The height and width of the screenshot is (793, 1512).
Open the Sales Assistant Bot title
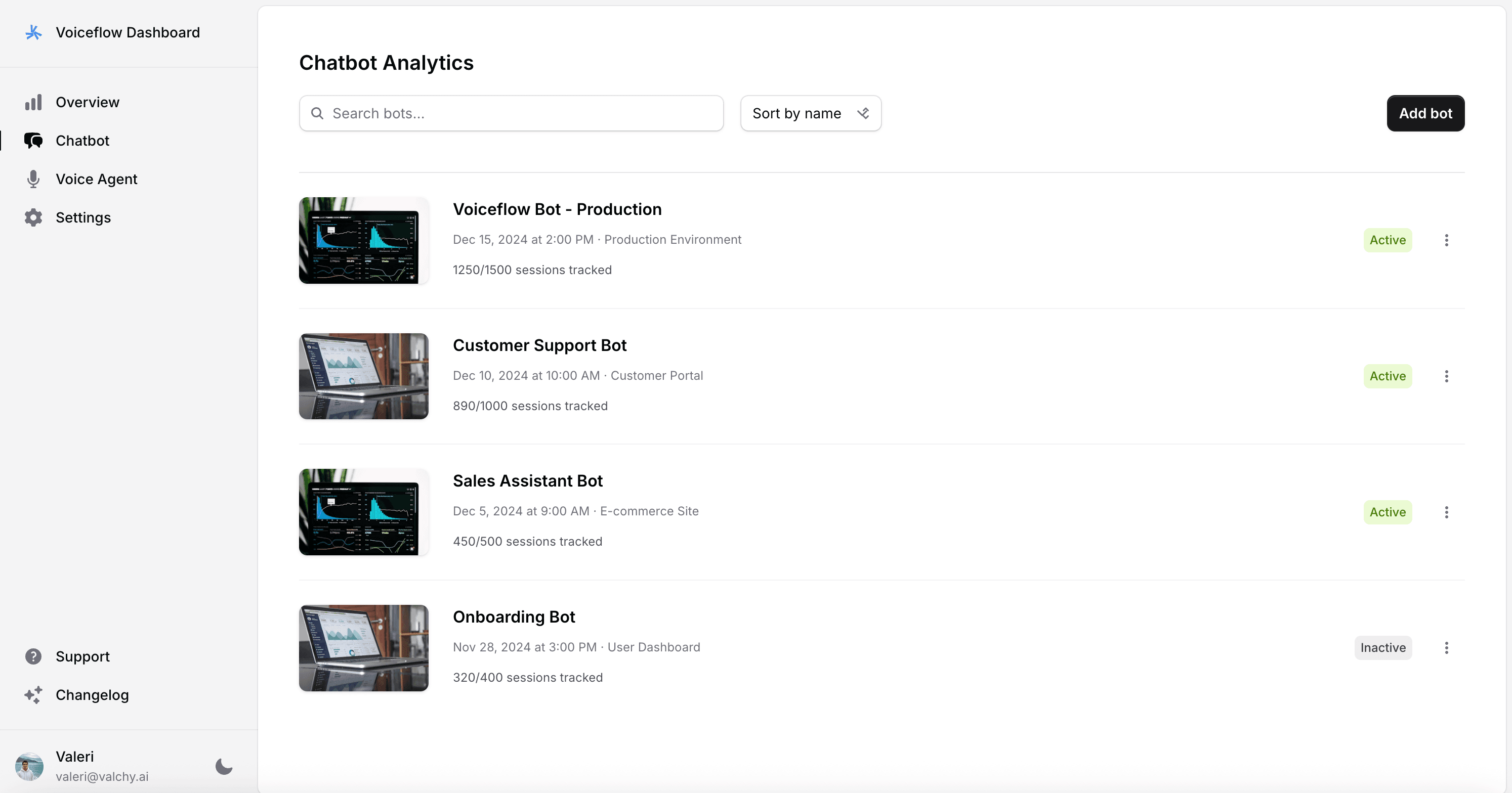point(527,481)
